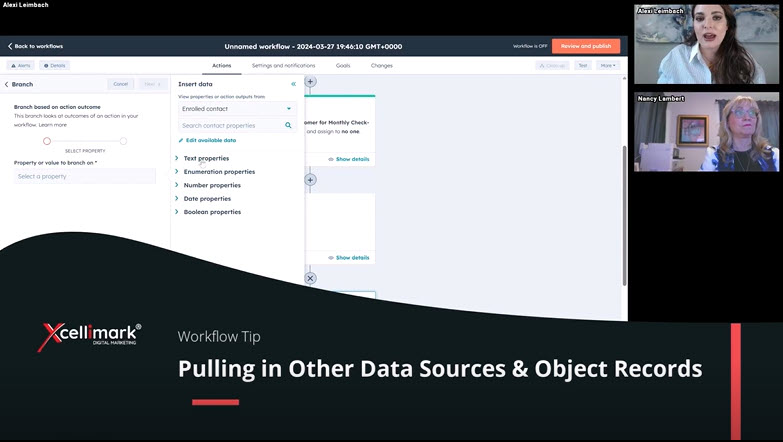The height and width of the screenshot is (442, 783).
Task: Click 'Branch based on action outcome' heading
Action: [x=57, y=107]
